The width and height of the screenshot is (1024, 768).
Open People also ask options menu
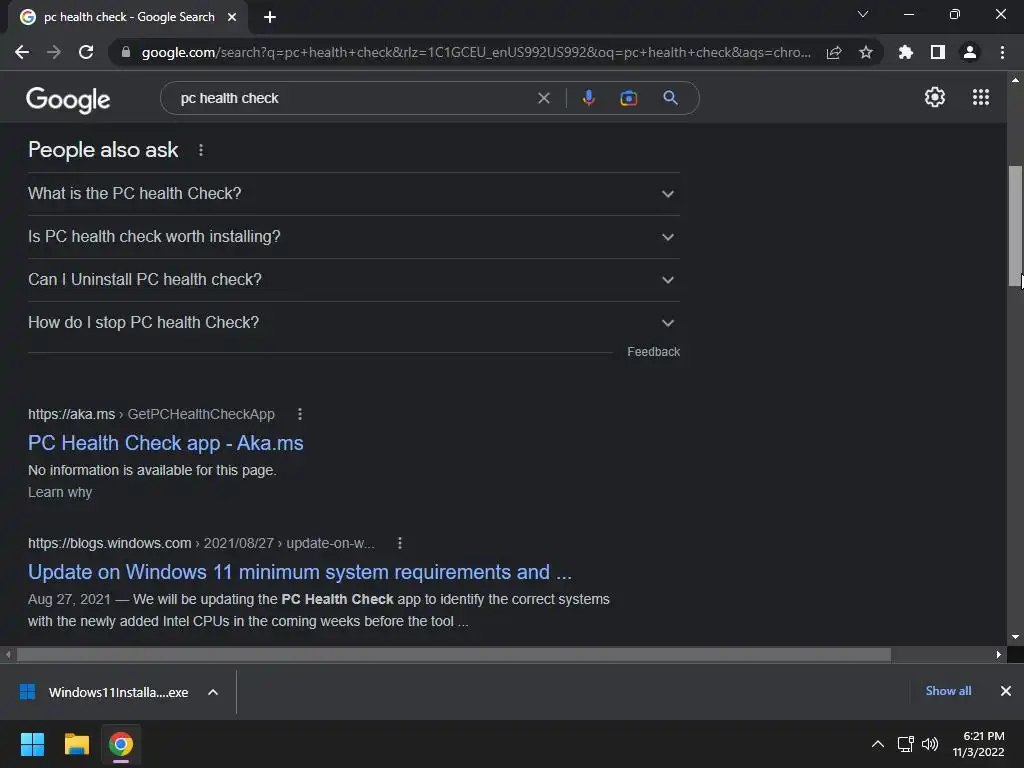click(201, 150)
